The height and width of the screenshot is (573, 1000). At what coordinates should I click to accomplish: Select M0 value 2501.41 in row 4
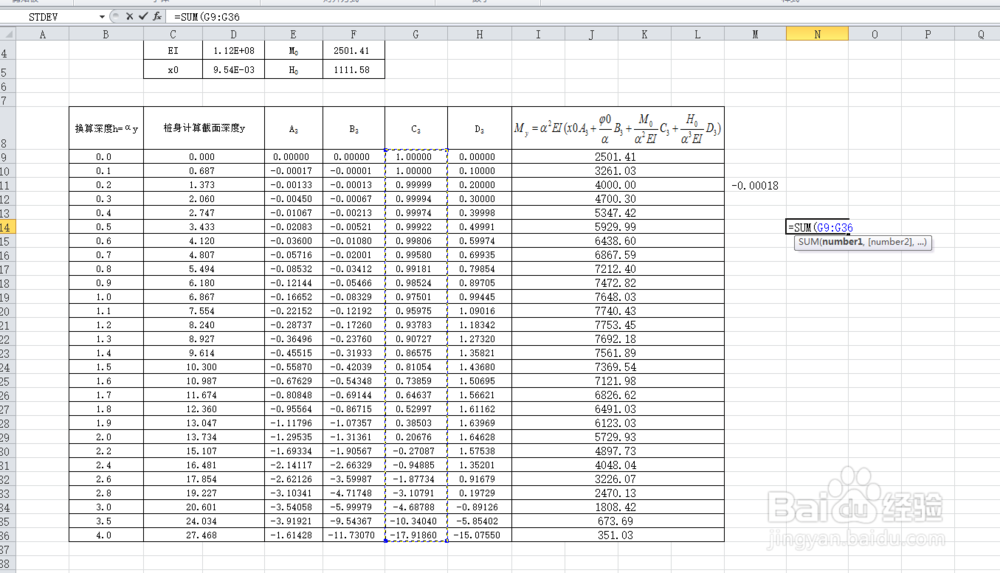(x=353, y=50)
